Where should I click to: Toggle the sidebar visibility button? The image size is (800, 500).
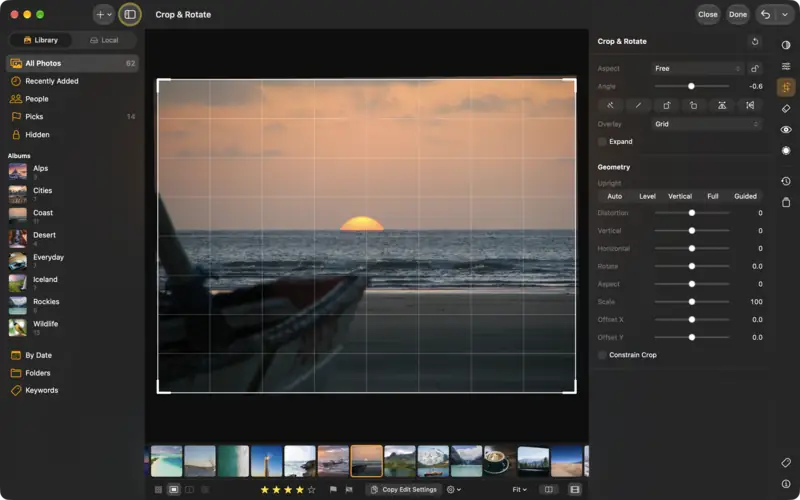point(130,14)
